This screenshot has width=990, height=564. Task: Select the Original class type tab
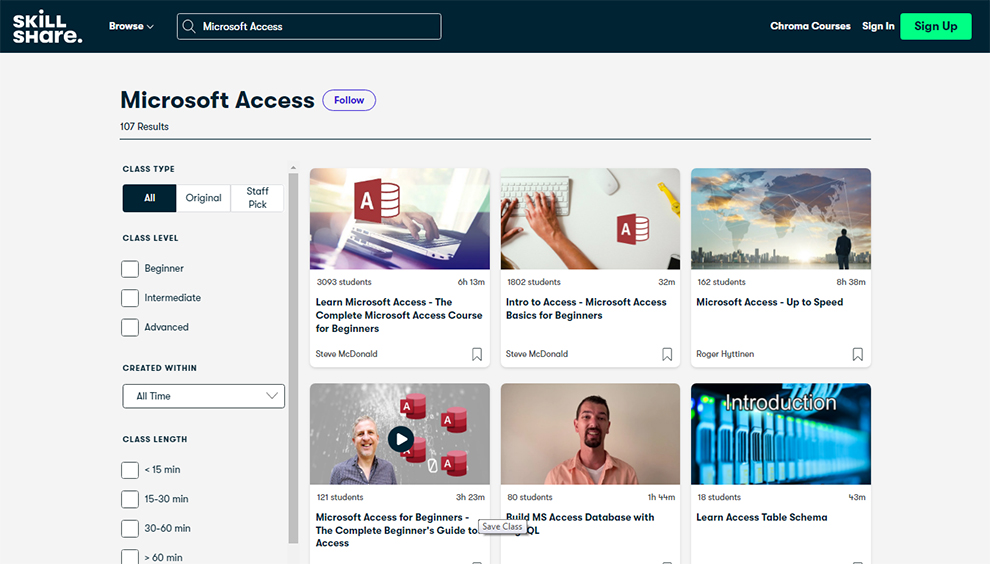203,198
